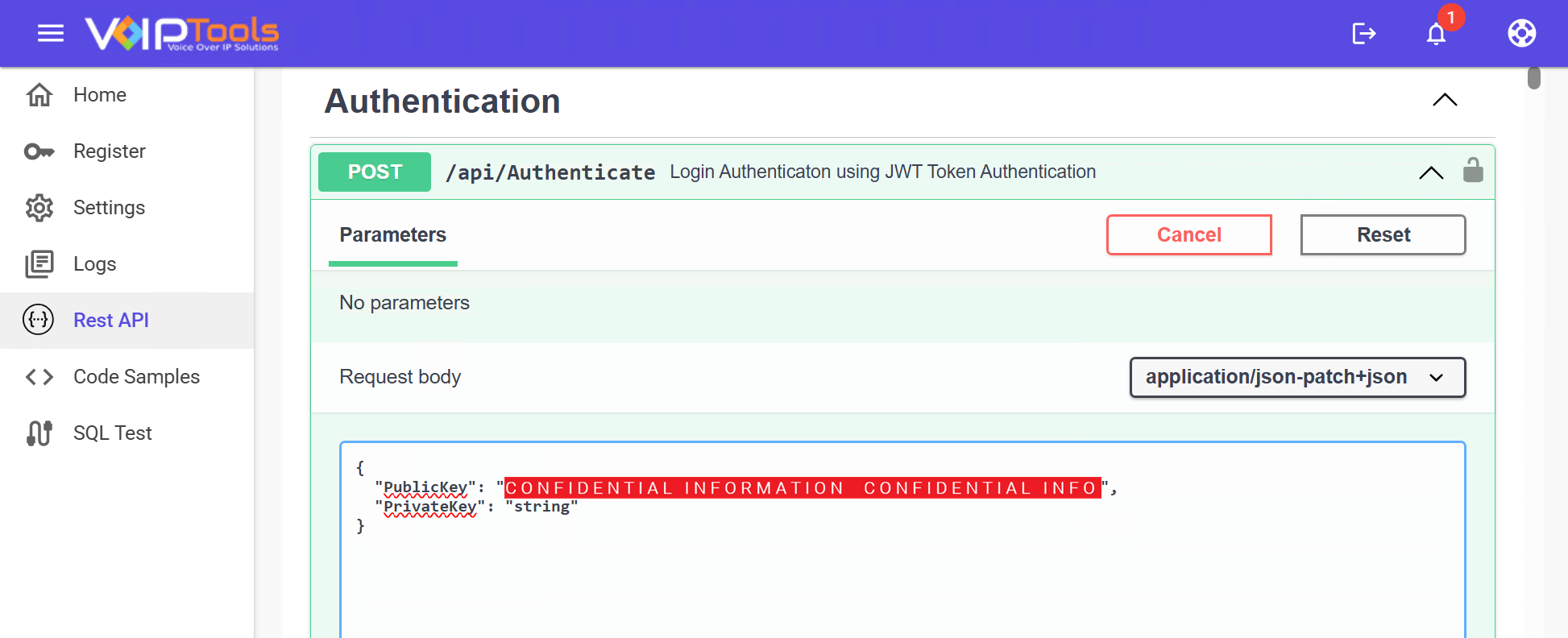This screenshot has width=1568, height=638.
Task: Click the page vertical scrollbar thumb
Action: 1534,78
